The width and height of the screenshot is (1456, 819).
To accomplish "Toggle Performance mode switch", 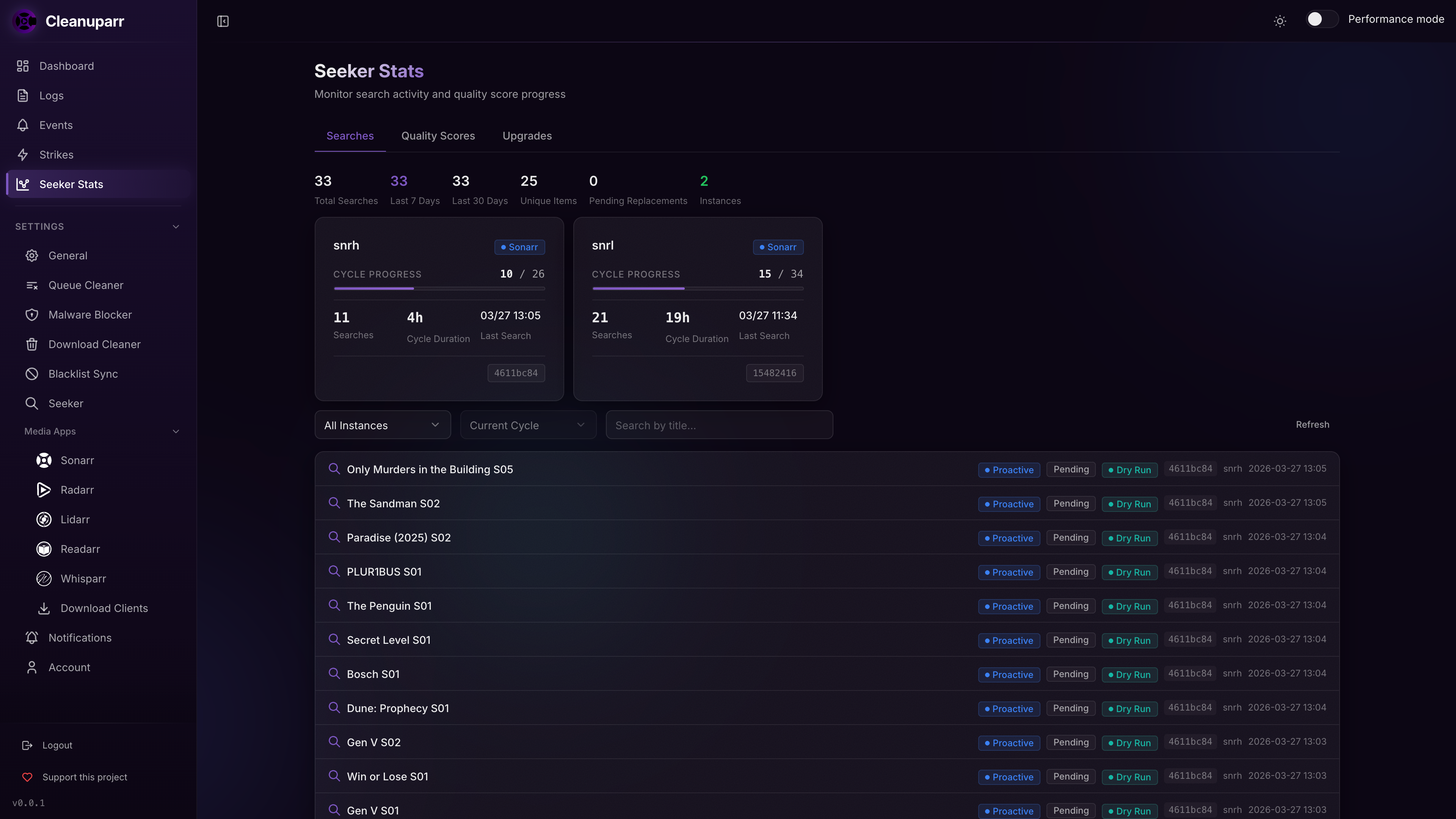I will click(1321, 19).
